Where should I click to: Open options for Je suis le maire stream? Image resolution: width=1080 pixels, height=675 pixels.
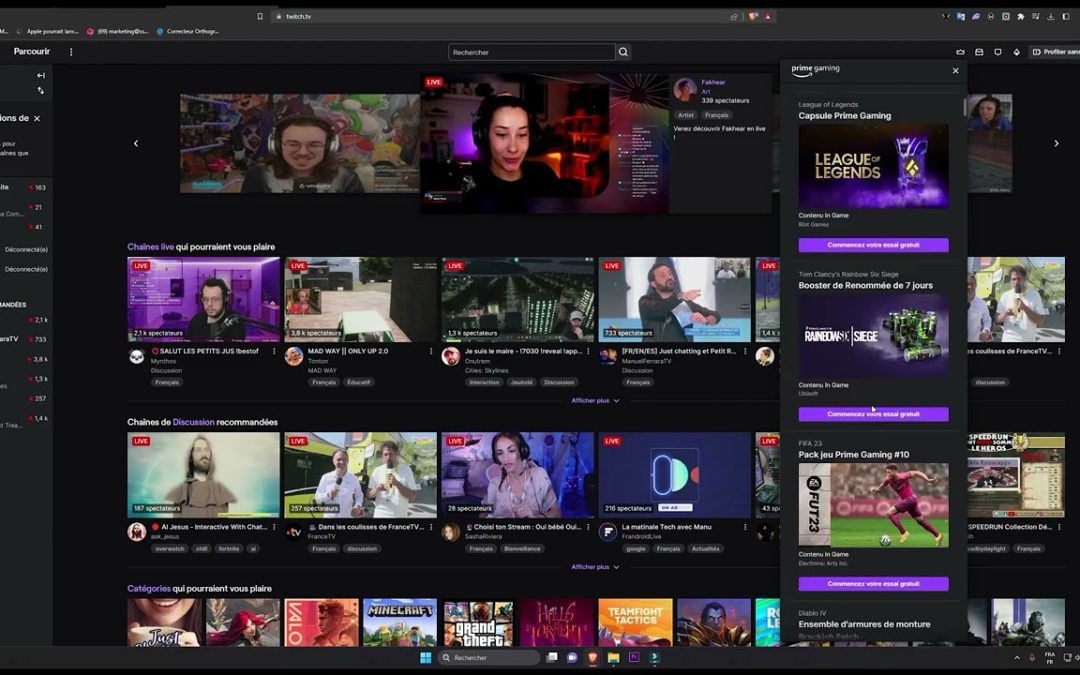(588, 351)
